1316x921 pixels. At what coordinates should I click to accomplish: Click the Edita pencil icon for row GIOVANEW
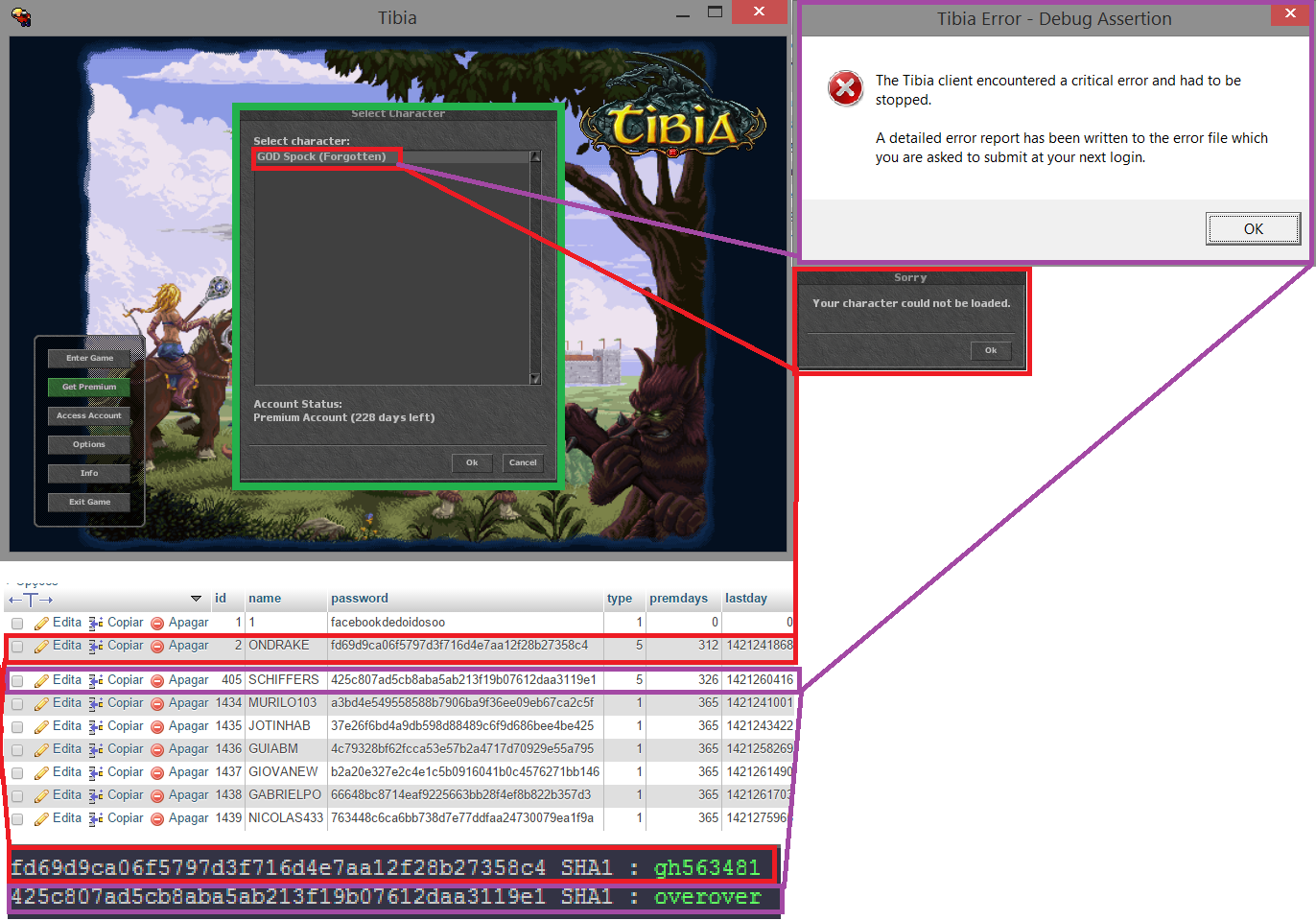click(x=41, y=773)
